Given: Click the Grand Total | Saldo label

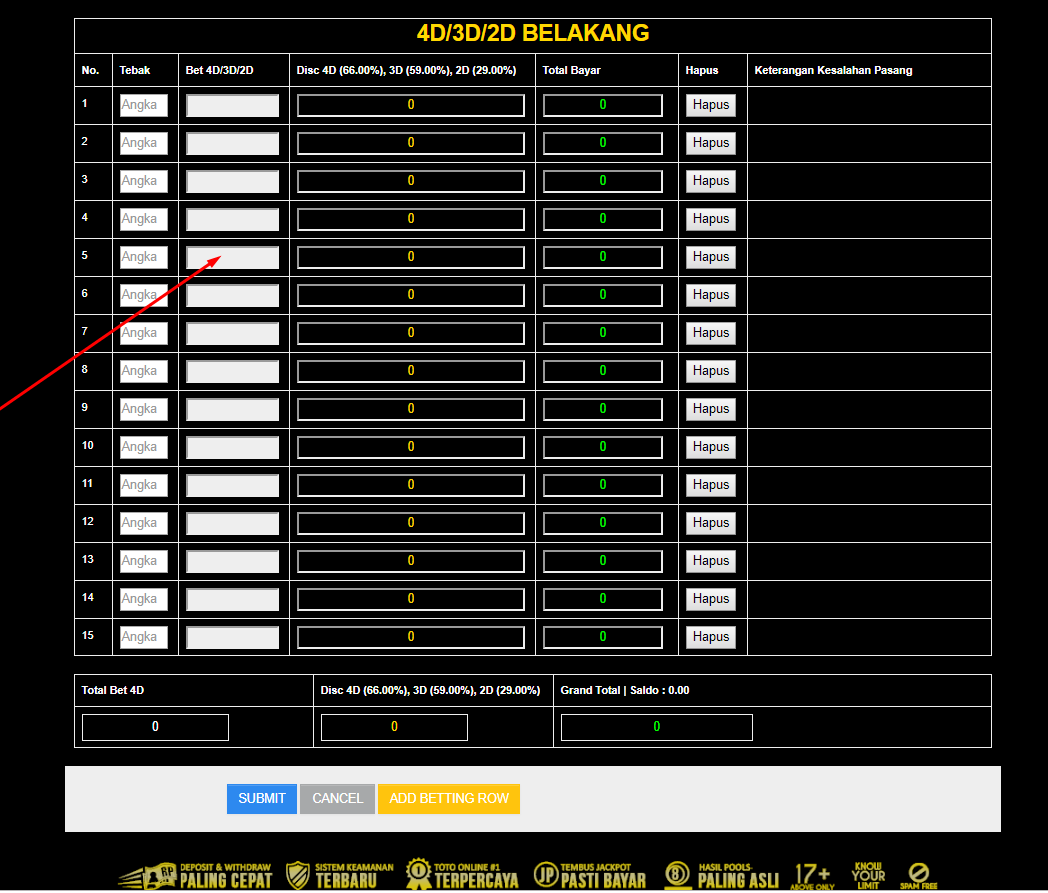Looking at the screenshot, I should pos(625,690).
